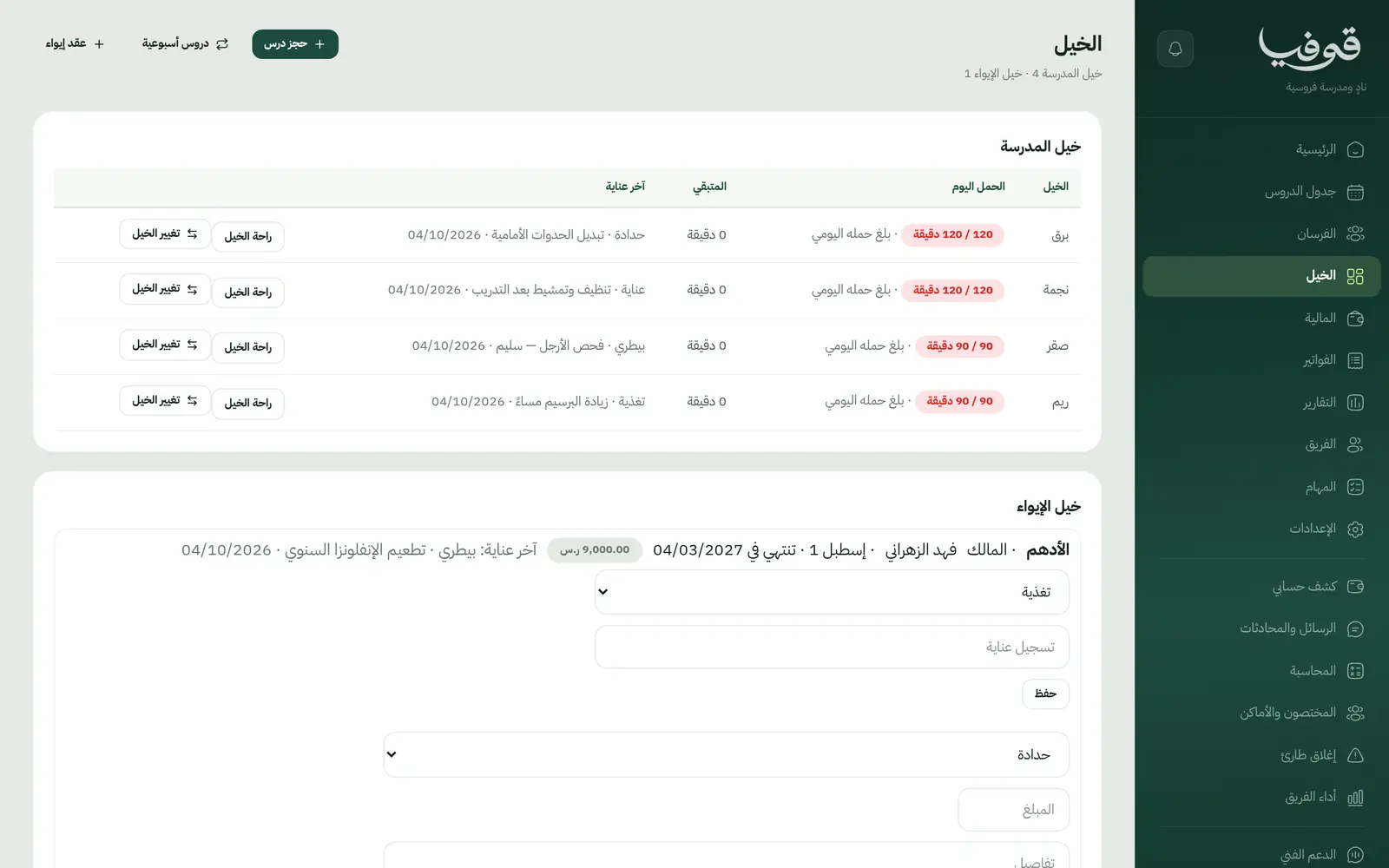Click the كشف حسابي wallet icon
The width and height of the screenshot is (1389, 868).
[1355, 587]
